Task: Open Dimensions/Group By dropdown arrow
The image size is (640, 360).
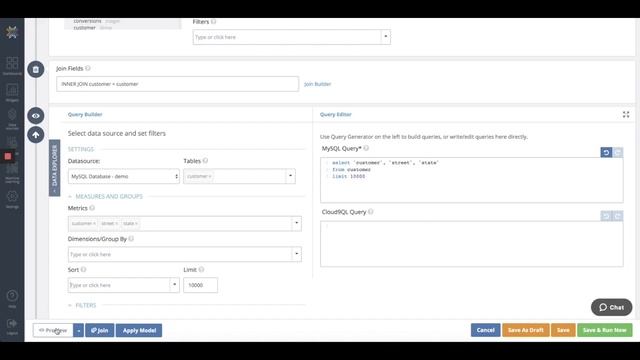Action: coord(296,254)
